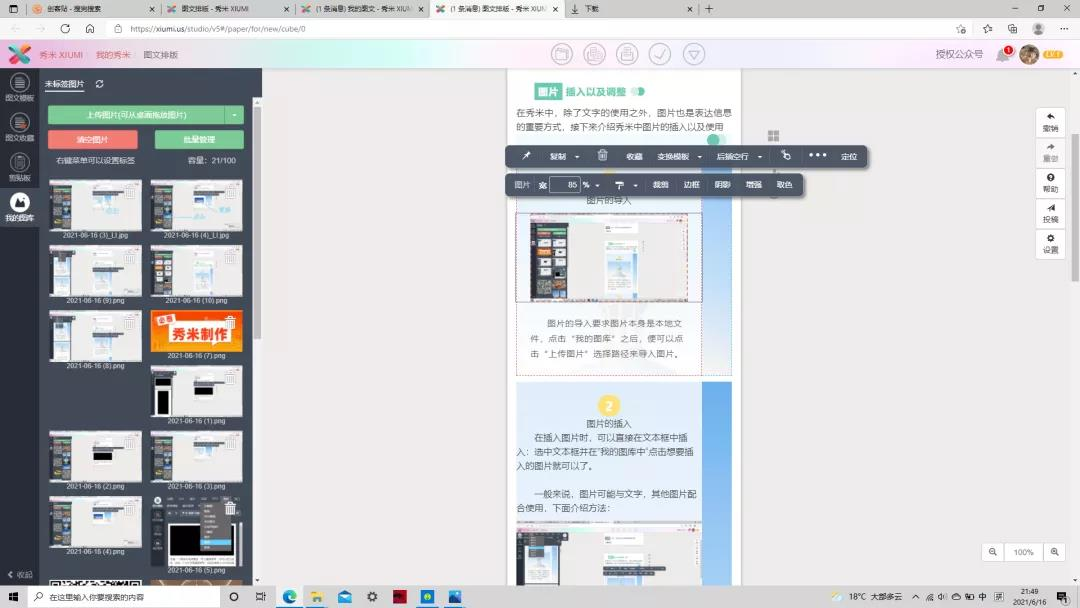Click 授权公众号 link
This screenshot has width=1080, height=608.
pos(959,54)
